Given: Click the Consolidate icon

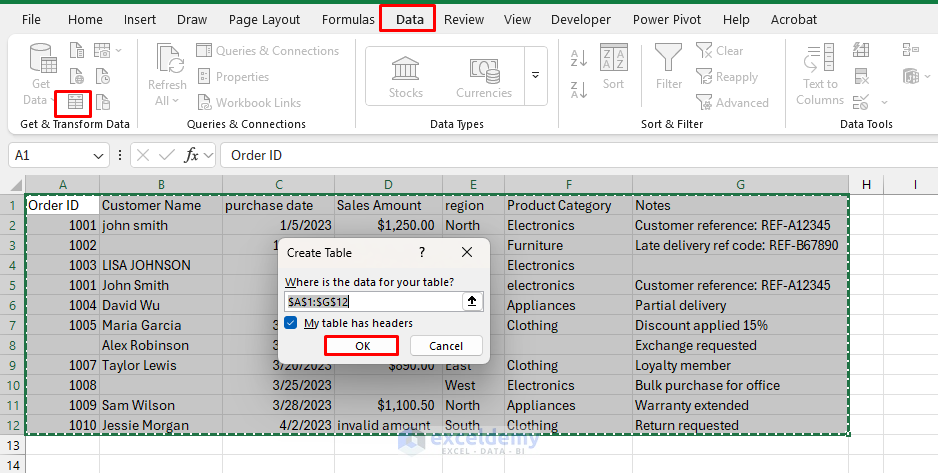Looking at the screenshot, I should [910, 50].
